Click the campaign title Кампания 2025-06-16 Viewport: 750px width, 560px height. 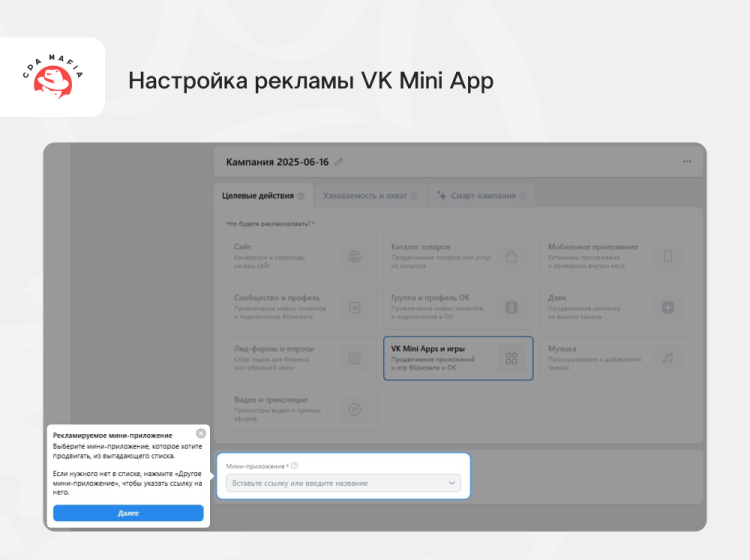277,162
